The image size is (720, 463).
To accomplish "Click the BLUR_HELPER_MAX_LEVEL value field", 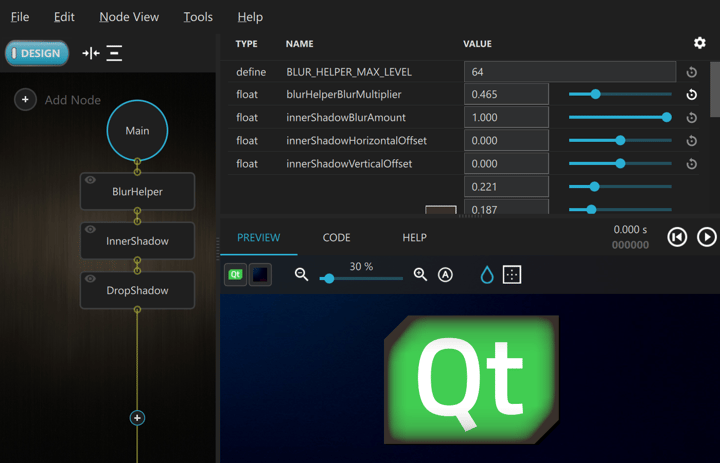I will click(x=569, y=72).
